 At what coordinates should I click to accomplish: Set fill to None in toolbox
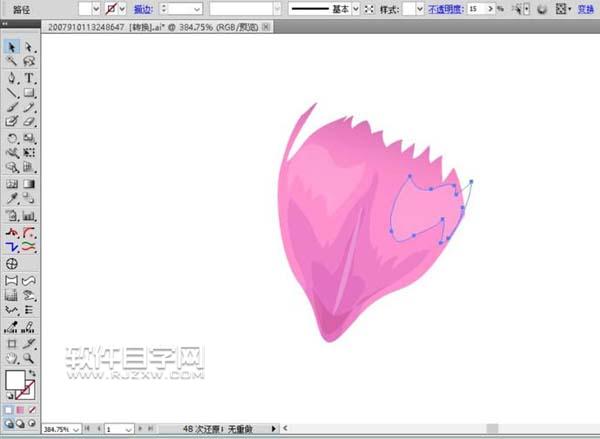click(x=30, y=409)
